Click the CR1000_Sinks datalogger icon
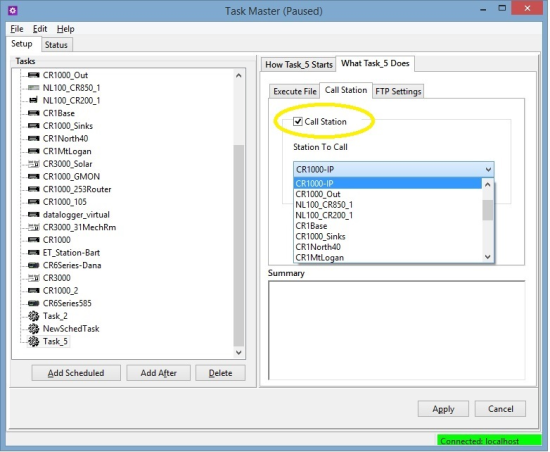Screen dimensions: 550x452 (x=34, y=126)
